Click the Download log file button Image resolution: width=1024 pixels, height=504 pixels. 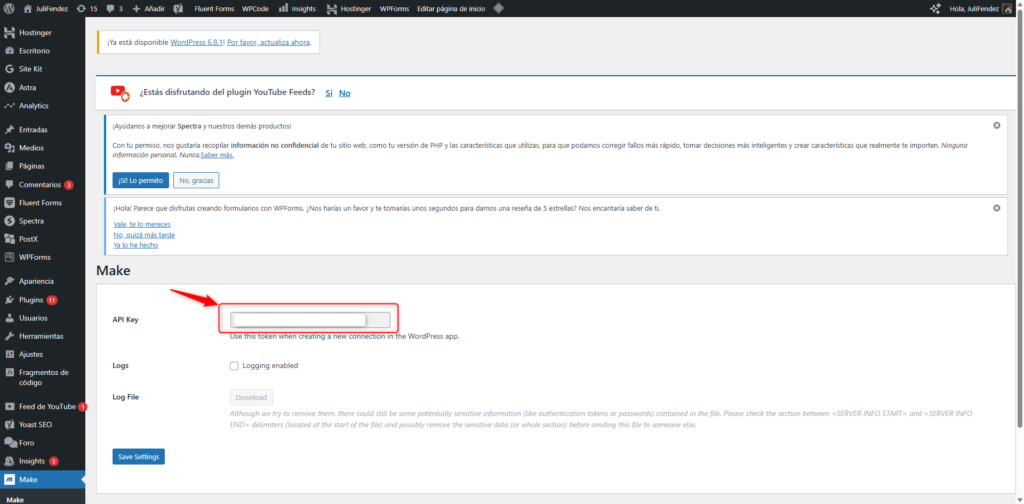pyautogui.click(x=251, y=398)
